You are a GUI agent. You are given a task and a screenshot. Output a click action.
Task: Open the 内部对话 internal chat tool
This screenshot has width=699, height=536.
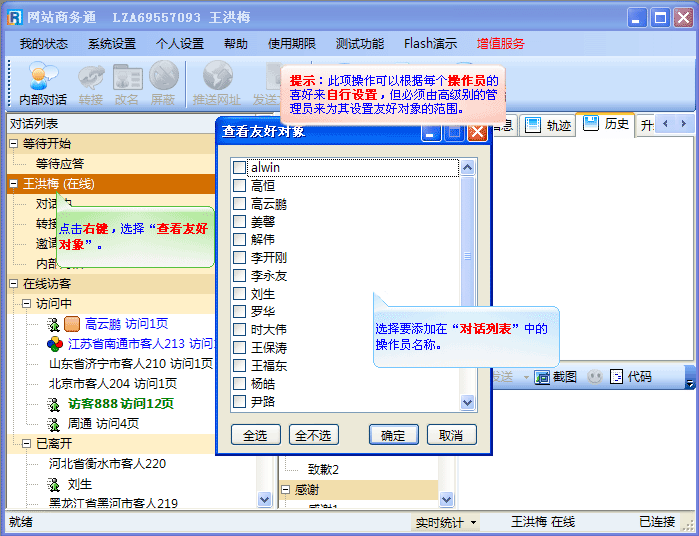click(x=43, y=82)
